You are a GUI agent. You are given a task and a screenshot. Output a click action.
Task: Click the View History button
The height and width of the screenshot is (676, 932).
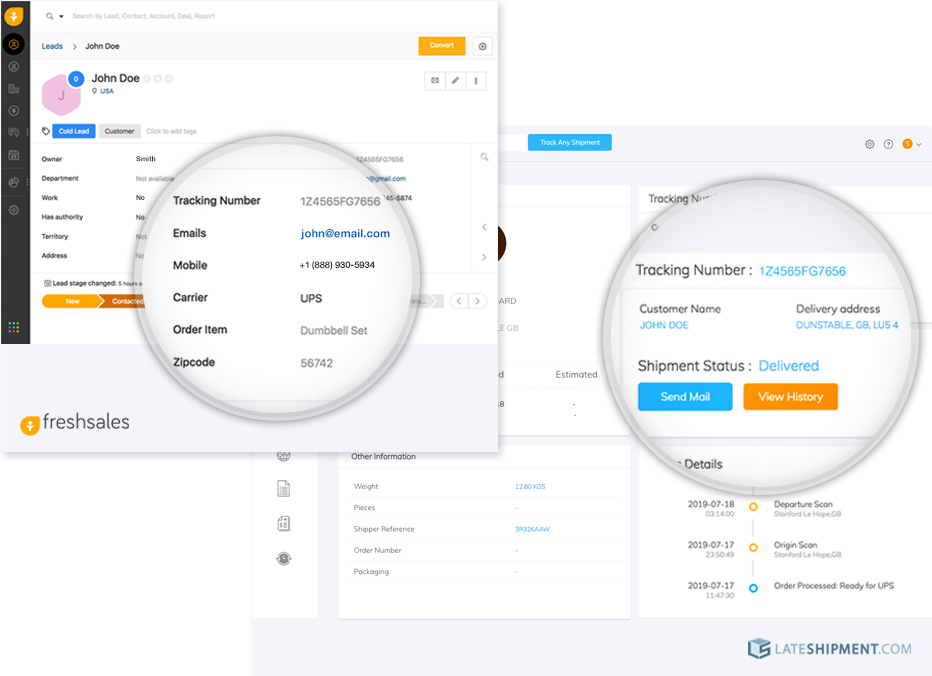coord(791,397)
